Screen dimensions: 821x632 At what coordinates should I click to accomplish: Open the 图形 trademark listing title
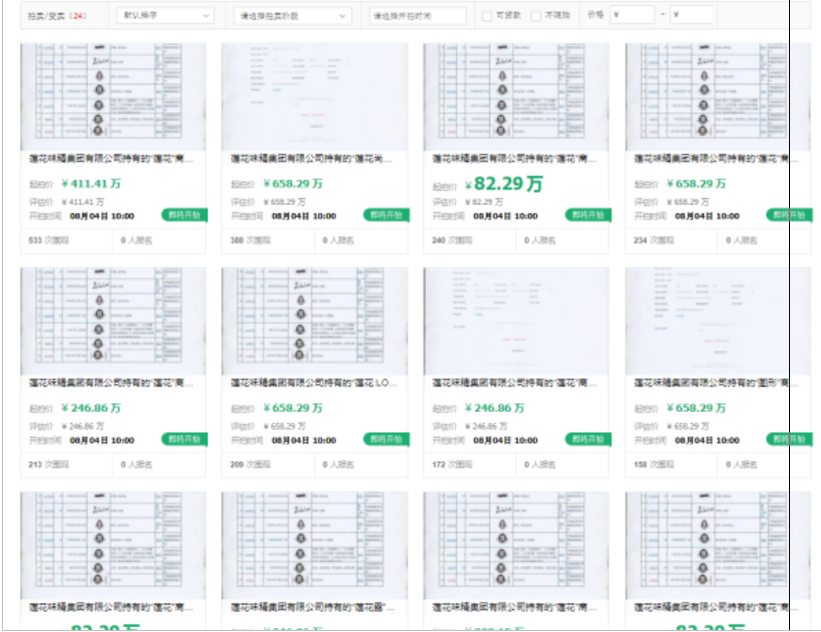tap(710, 383)
